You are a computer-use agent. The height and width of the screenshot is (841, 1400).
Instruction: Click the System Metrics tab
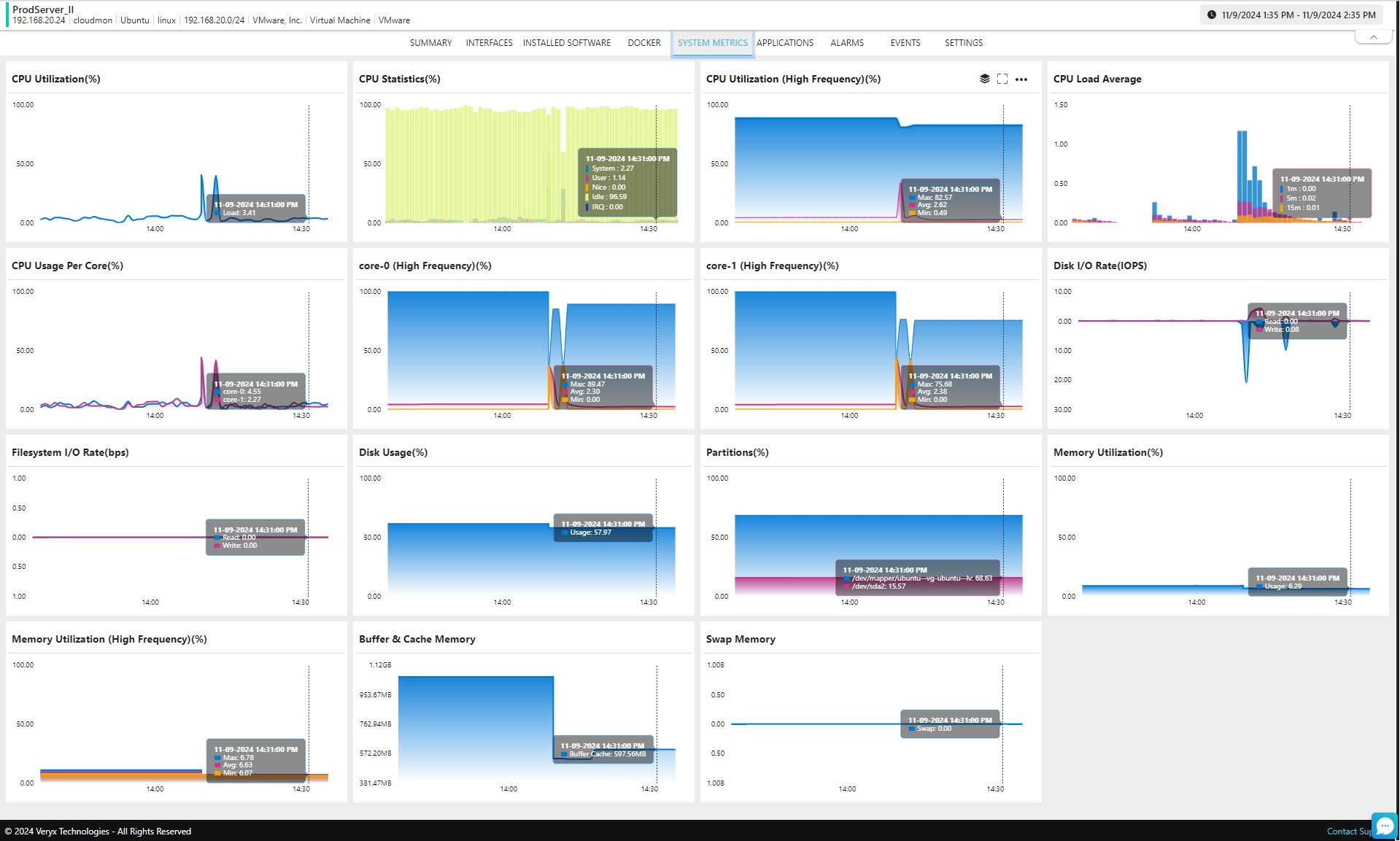pos(712,43)
